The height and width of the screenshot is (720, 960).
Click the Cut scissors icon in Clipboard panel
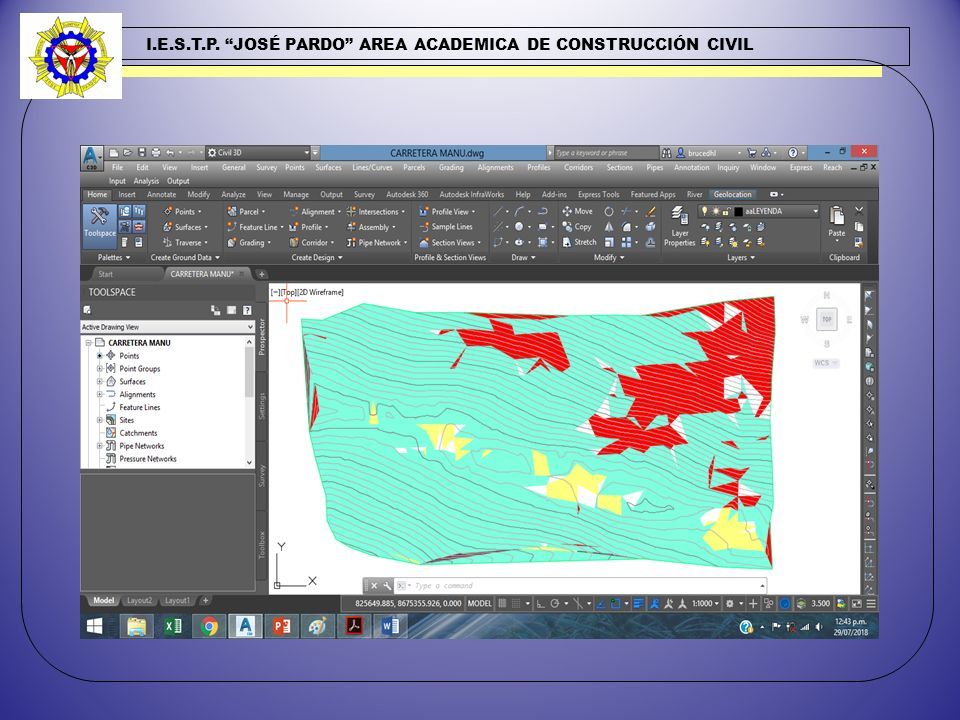[x=859, y=211]
